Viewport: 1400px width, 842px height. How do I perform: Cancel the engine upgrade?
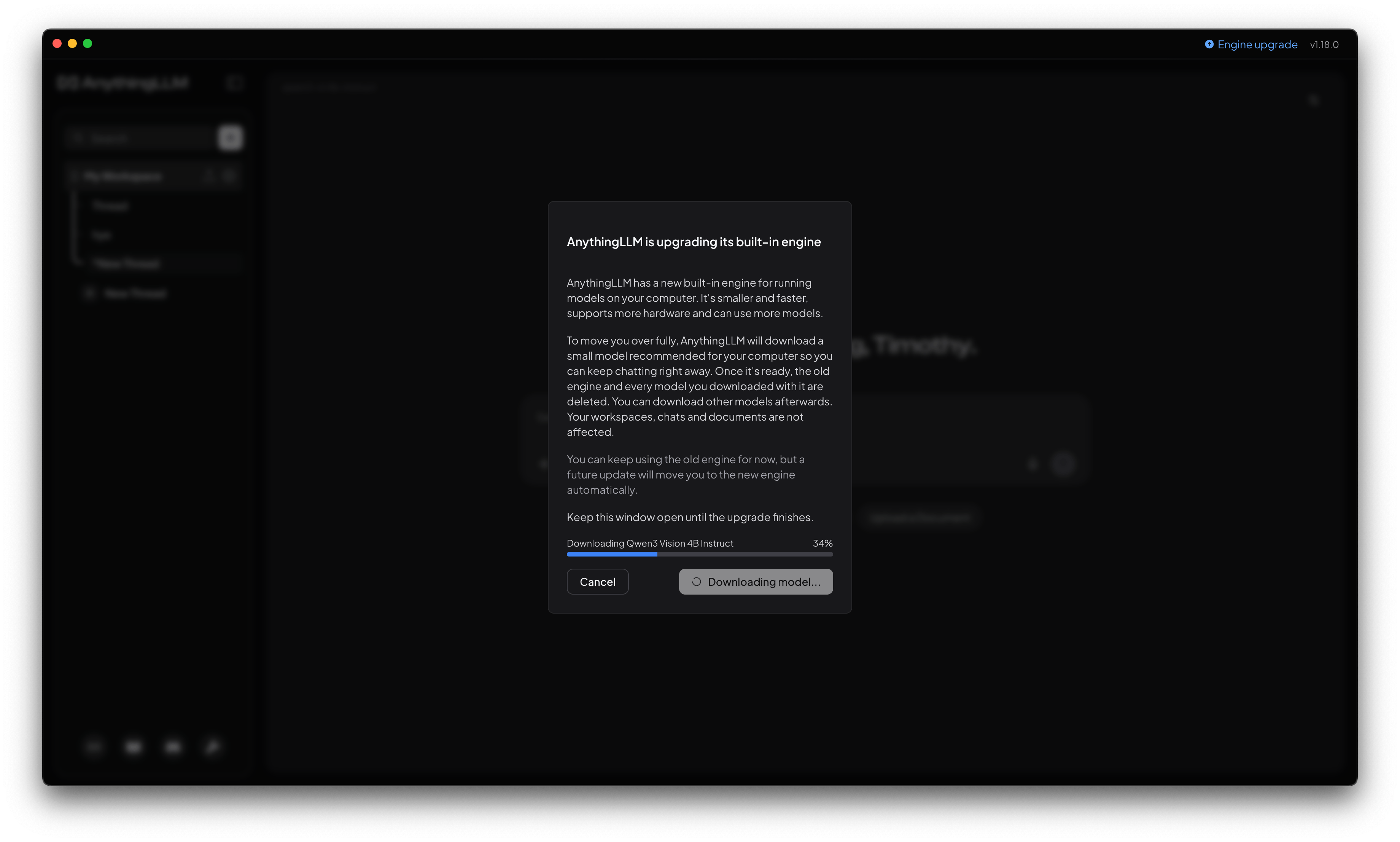(x=597, y=582)
